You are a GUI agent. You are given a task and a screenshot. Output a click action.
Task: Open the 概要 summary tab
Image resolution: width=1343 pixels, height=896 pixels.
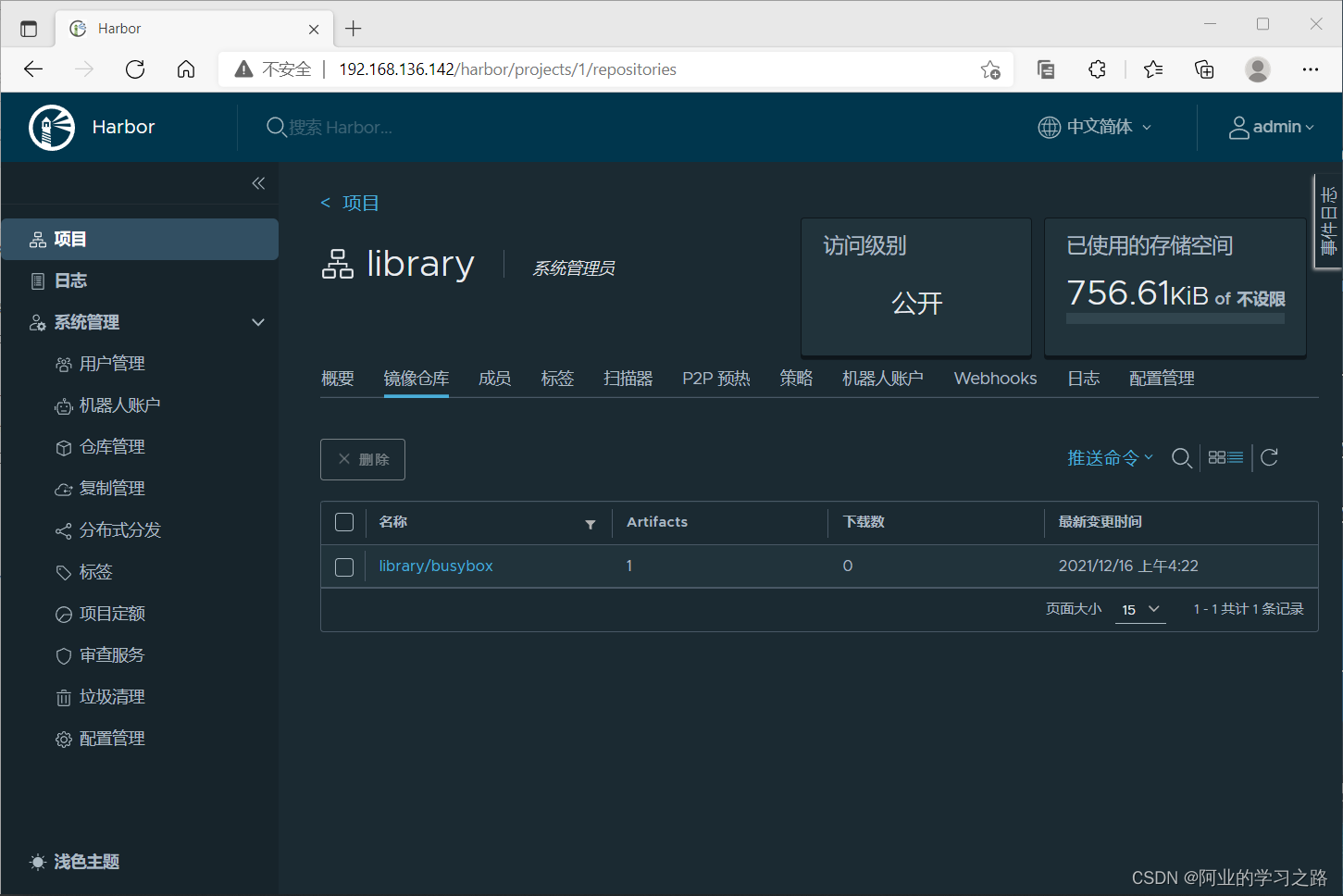pos(338,379)
